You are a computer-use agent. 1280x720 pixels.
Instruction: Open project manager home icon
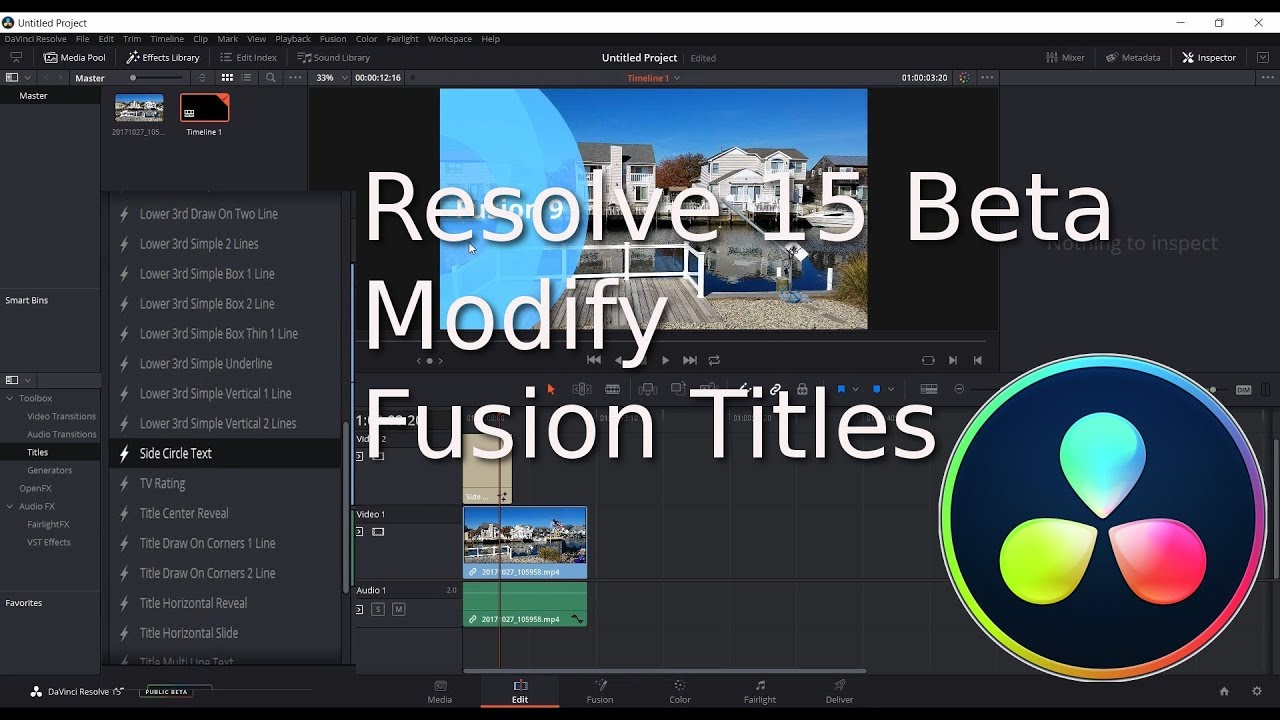(1224, 691)
